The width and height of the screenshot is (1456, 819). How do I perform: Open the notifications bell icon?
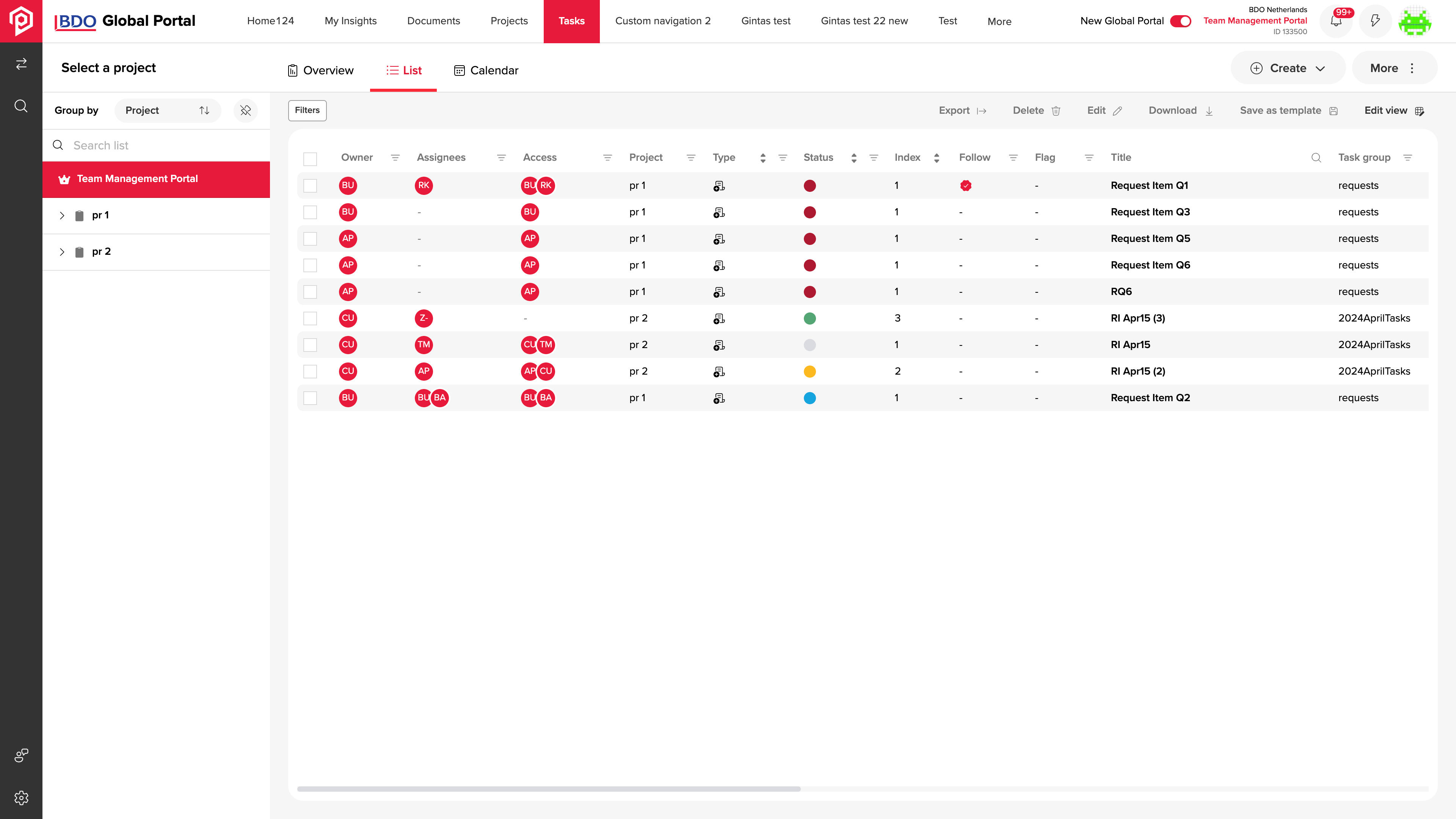[x=1336, y=21]
